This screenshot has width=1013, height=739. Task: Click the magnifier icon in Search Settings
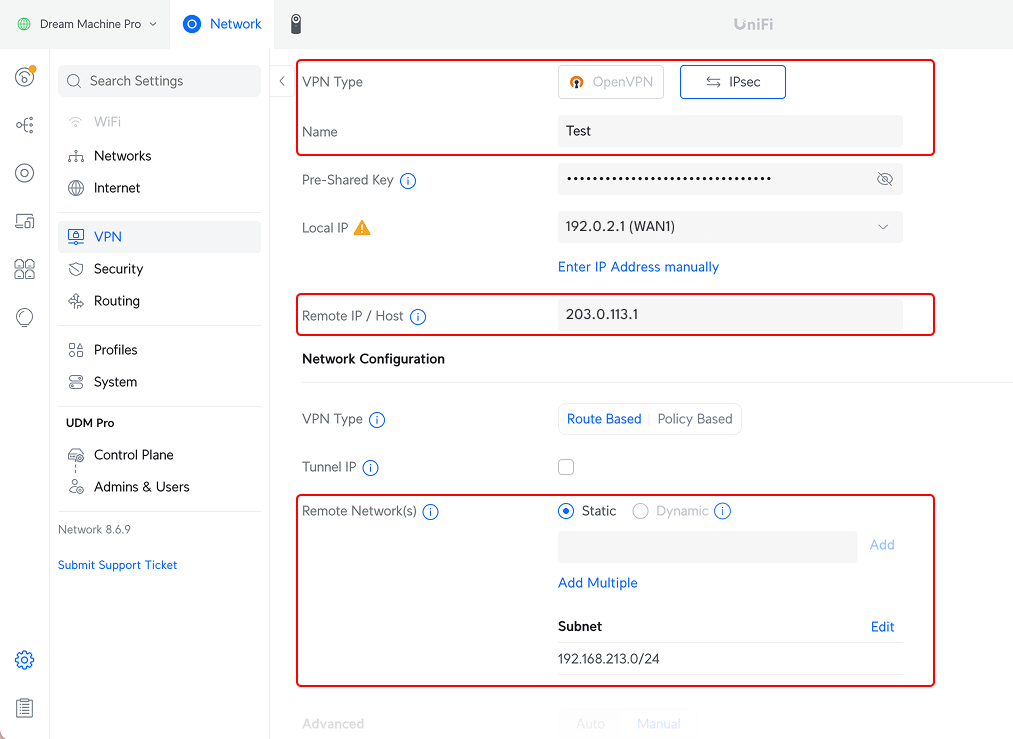pyautogui.click(x=74, y=81)
